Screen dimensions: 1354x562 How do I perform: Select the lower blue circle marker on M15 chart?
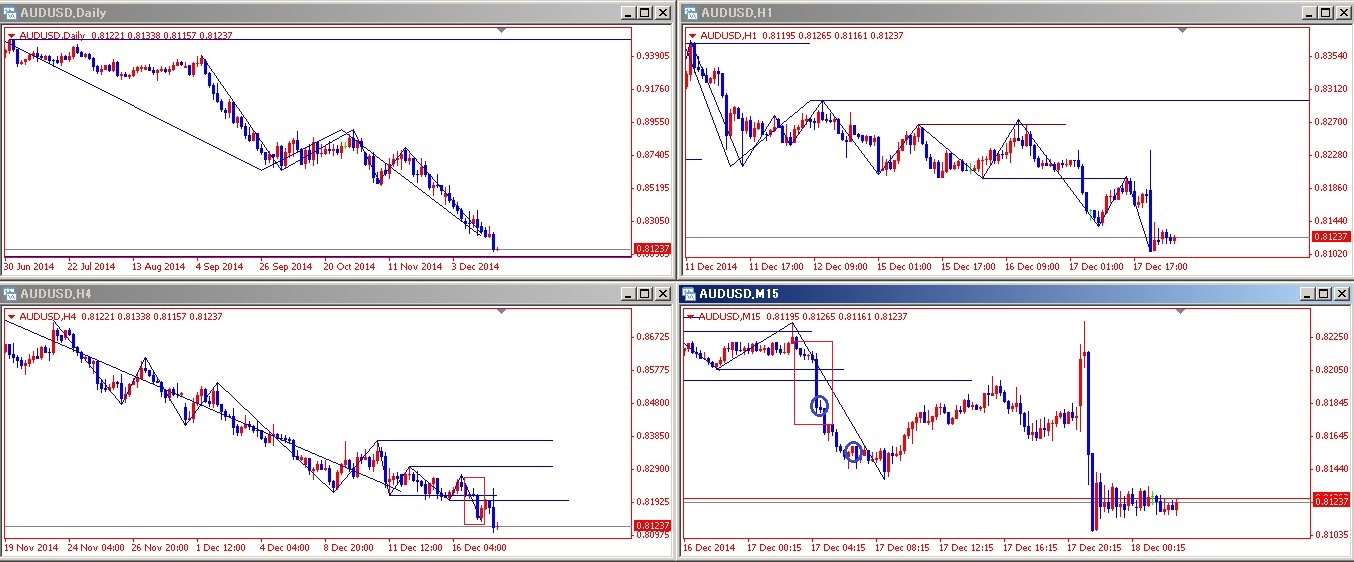(x=853, y=452)
